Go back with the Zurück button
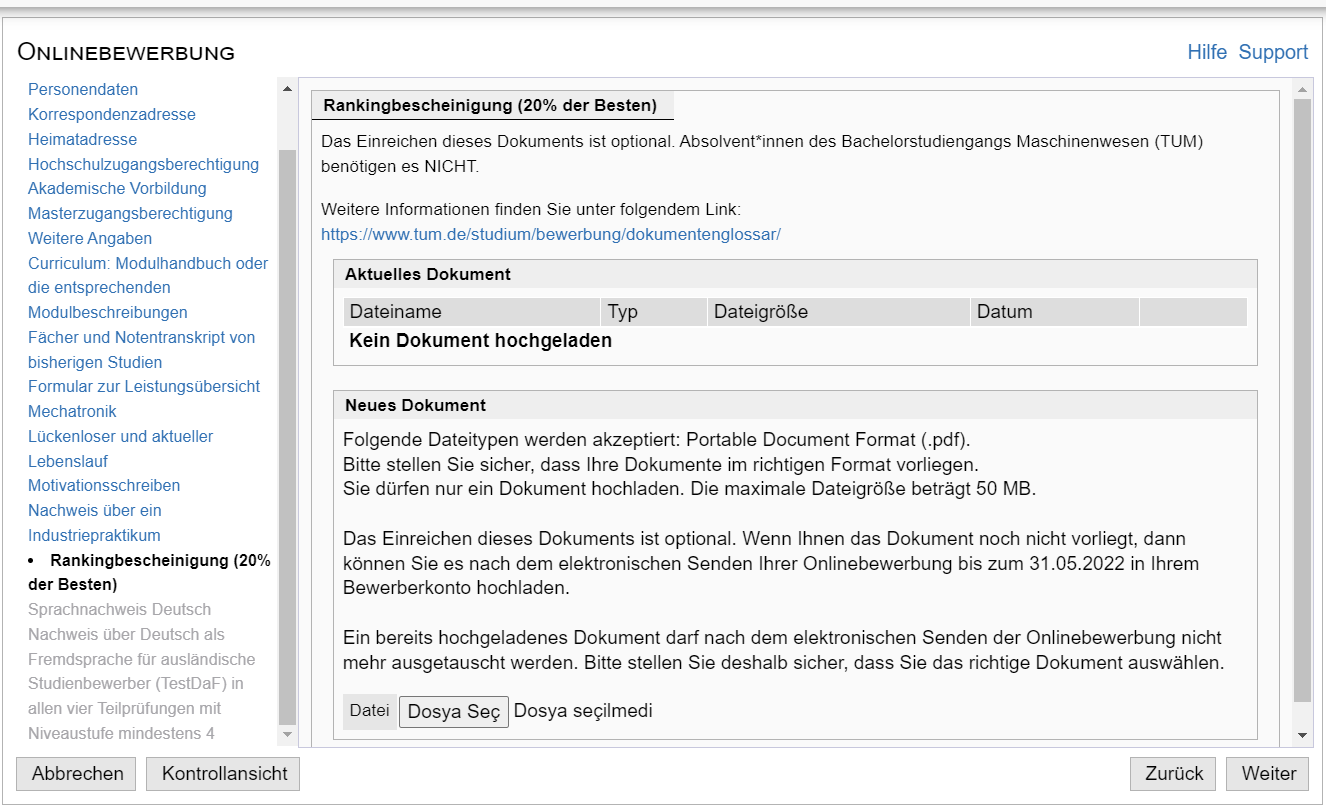1326x812 pixels. click(1173, 773)
